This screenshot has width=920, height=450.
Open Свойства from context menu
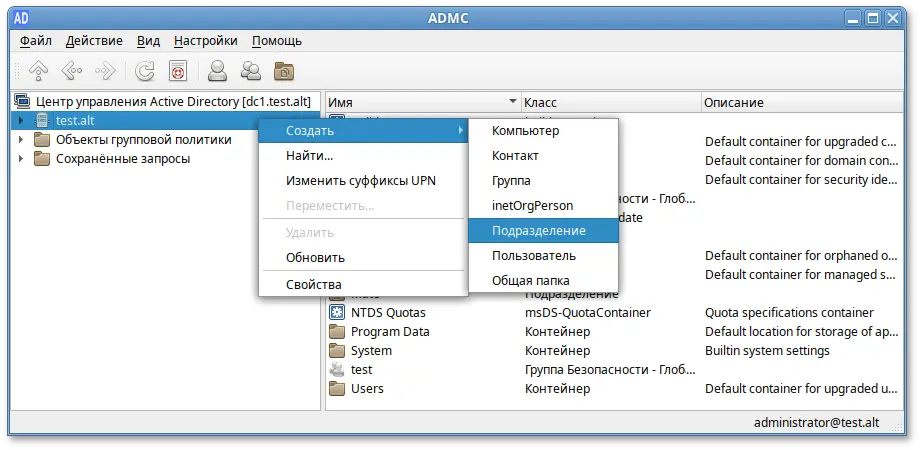pos(363,285)
